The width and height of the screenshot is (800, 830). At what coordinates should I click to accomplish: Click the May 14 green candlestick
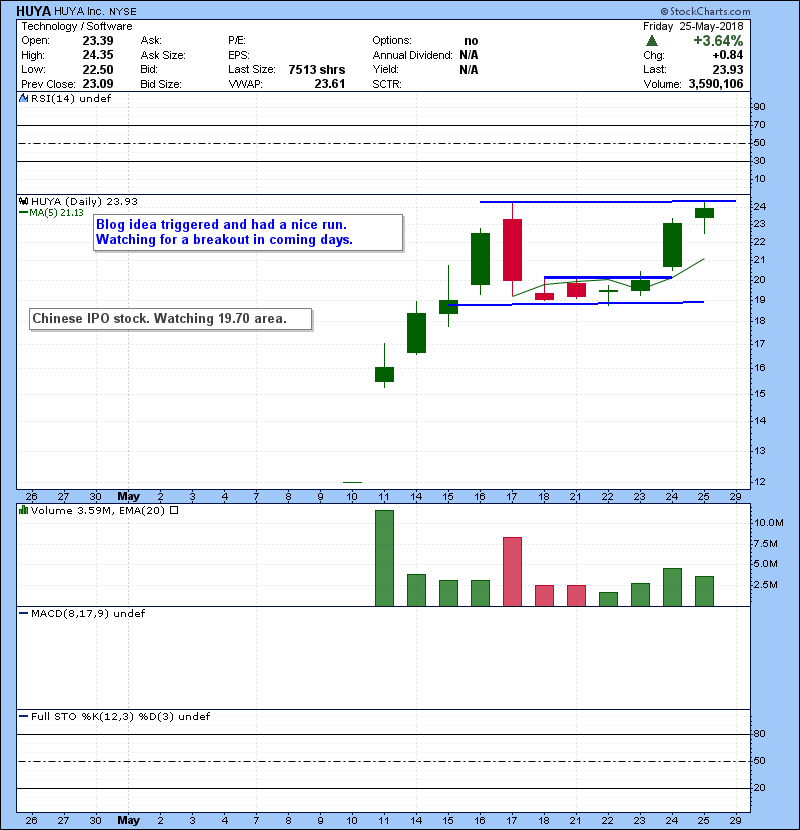(x=417, y=332)
